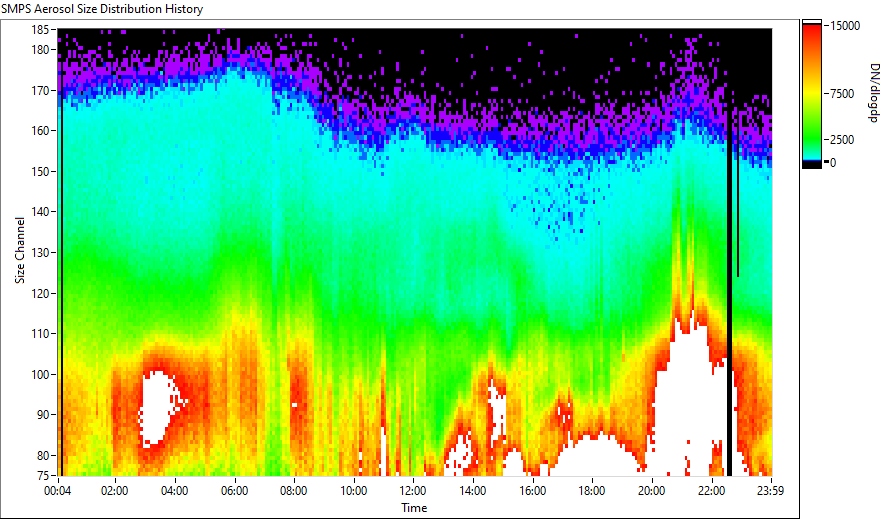The height and width of the screenshot is (519, 884).
Task: Click the 180 size channel tick
Action: click(x=41, y=50)
